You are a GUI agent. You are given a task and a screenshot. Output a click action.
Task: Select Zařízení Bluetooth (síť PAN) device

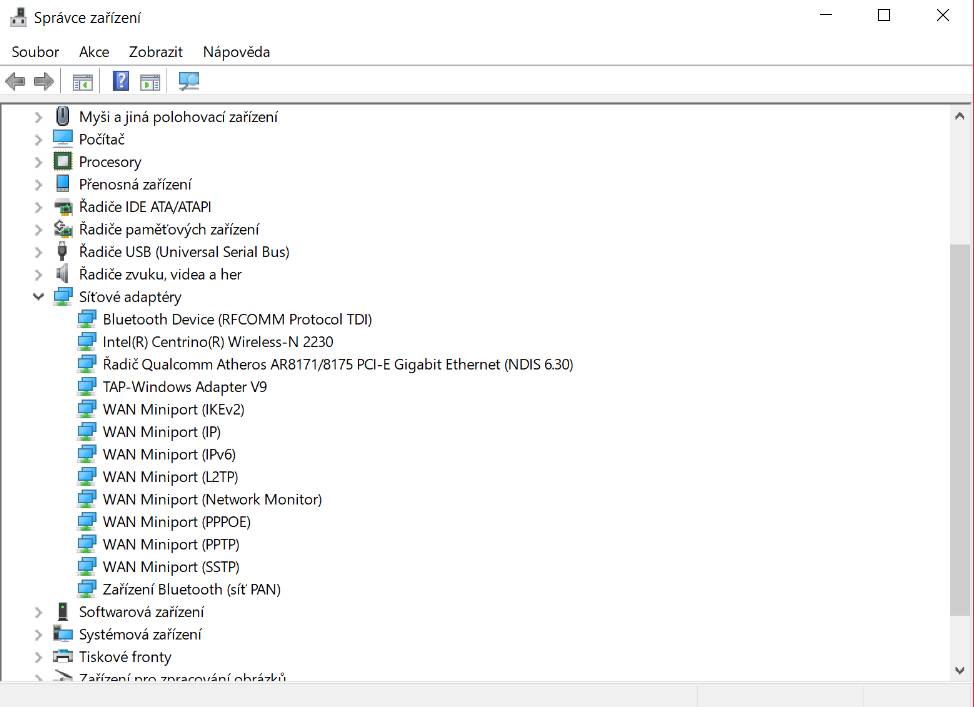191,589
